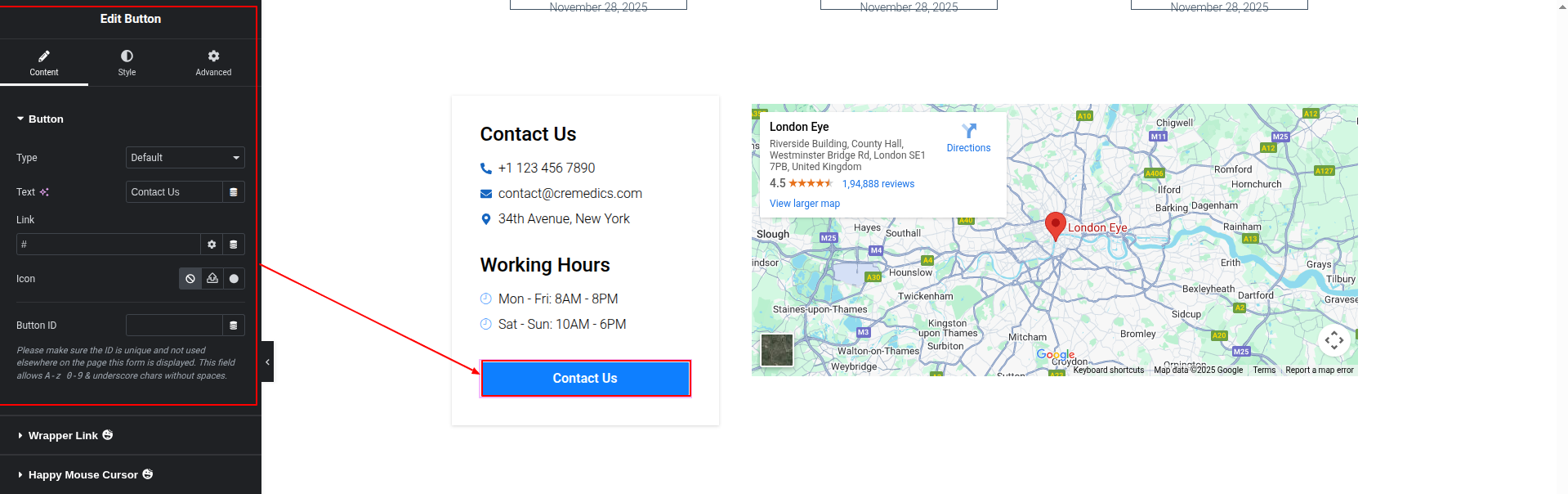Click the View larger map link
The height and width of the screenshot is (494, 1568).
pos(804,204)
